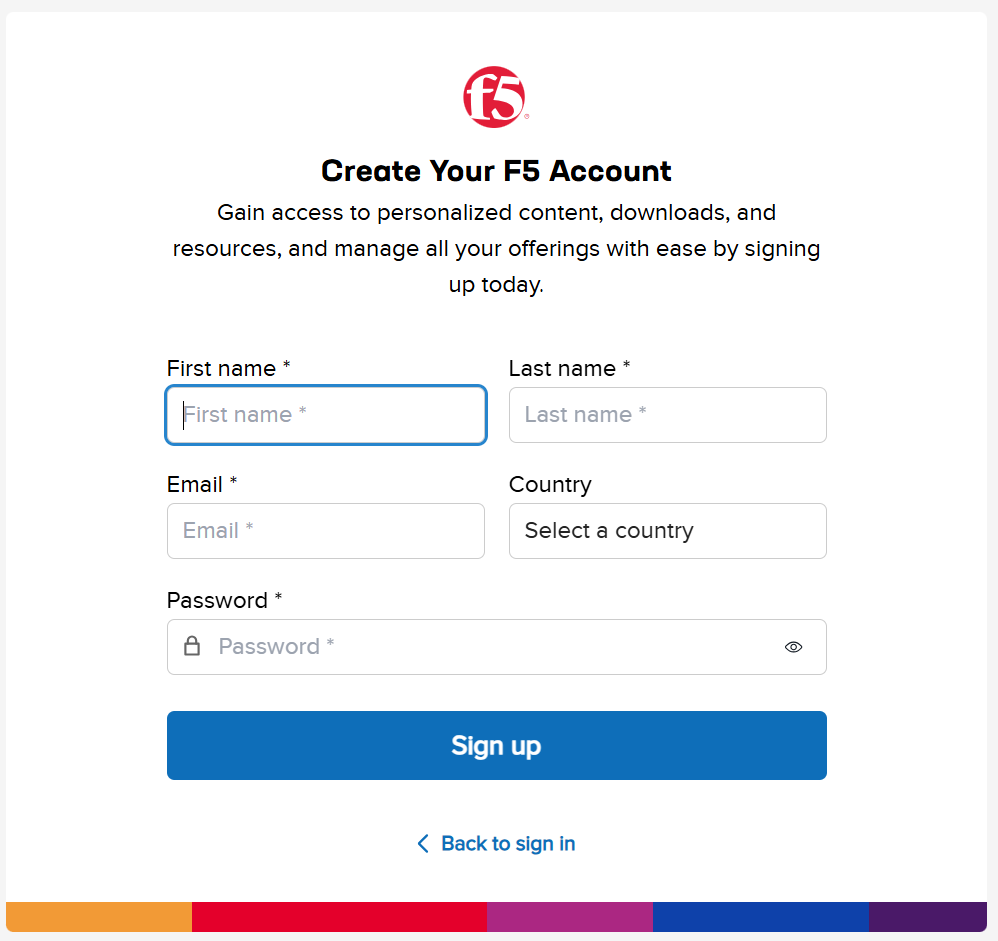The height and width of the screenshot is (941, 998).
Task: Click the red segment of the footer bar
Action: pos(339,917)
